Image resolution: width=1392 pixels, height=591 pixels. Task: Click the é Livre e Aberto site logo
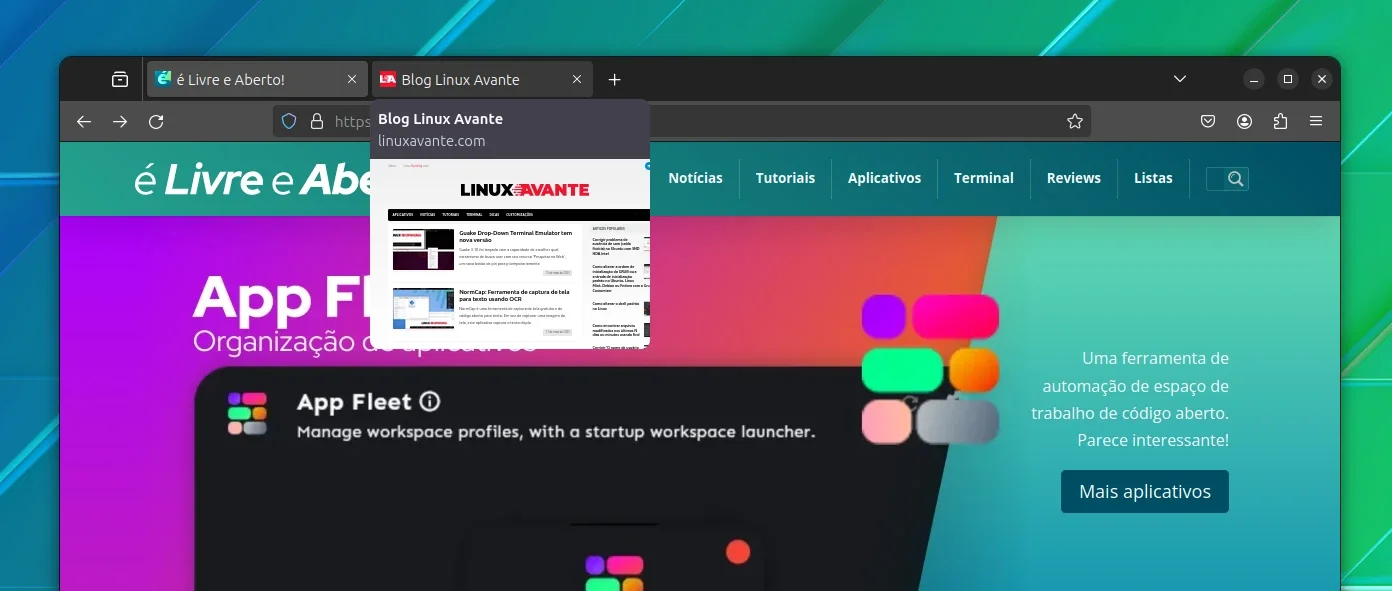point(253,179)
